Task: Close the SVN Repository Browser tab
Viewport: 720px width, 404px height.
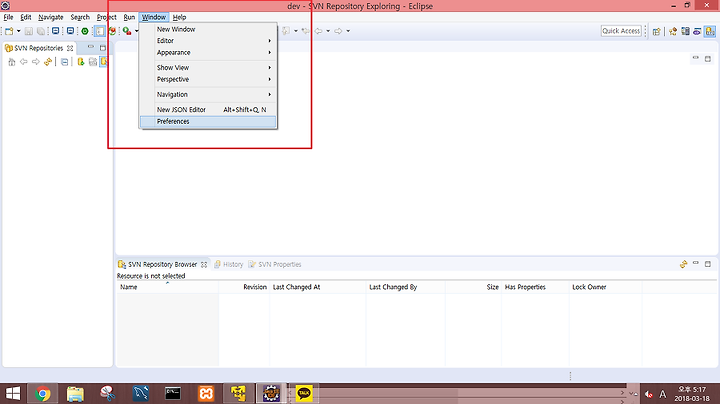Action: (x=204, y=264)
